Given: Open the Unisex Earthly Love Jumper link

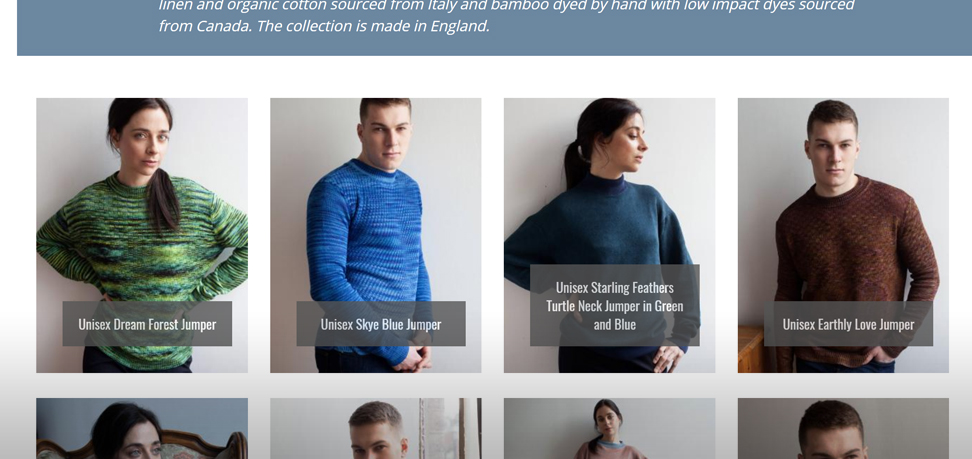Looking at the screenshot, I should 848,324.
